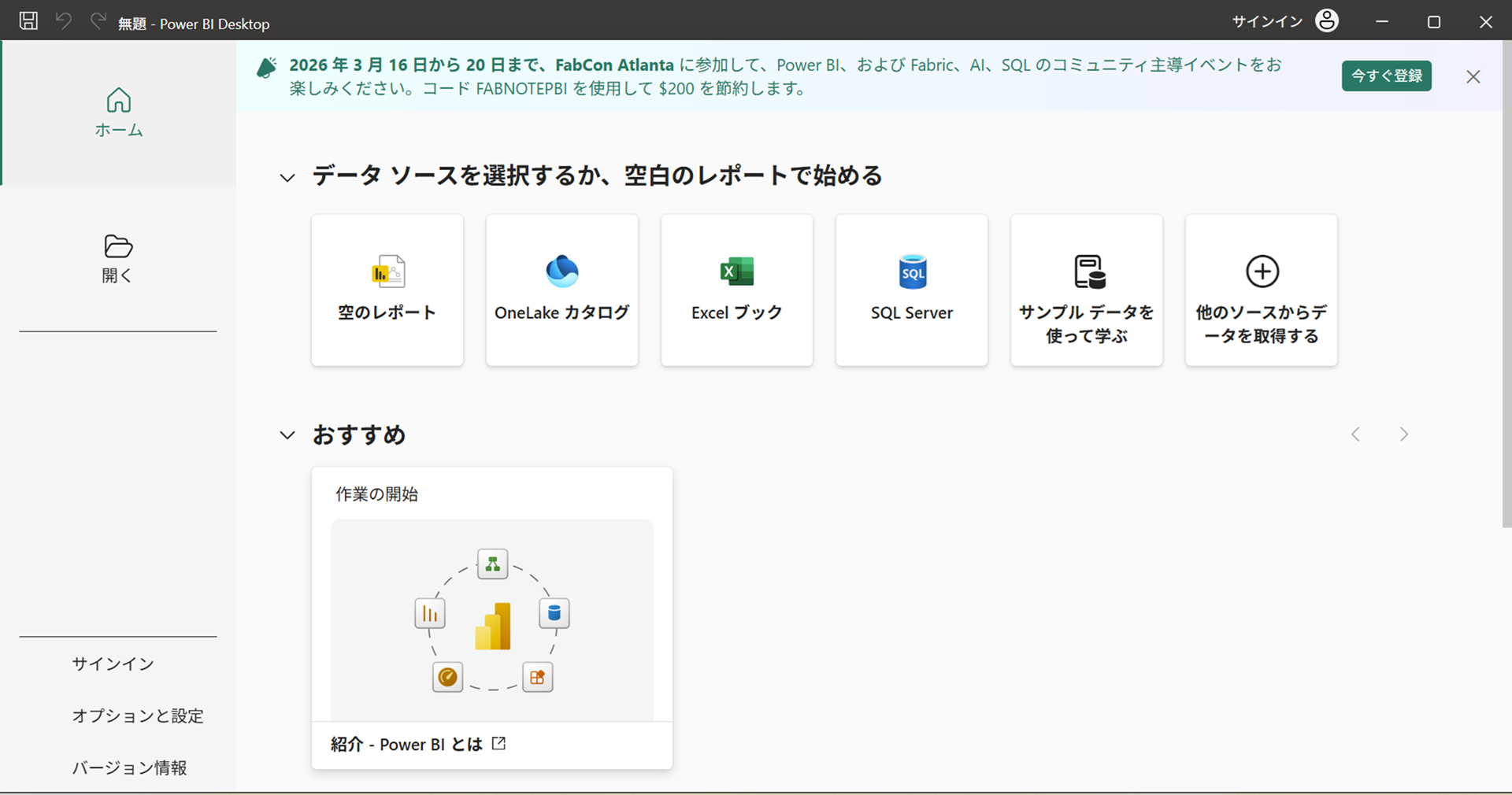The height and width of the screenshot is (795, 1512).
Task: Click the account avatar icon
Action: (1327, 20)
